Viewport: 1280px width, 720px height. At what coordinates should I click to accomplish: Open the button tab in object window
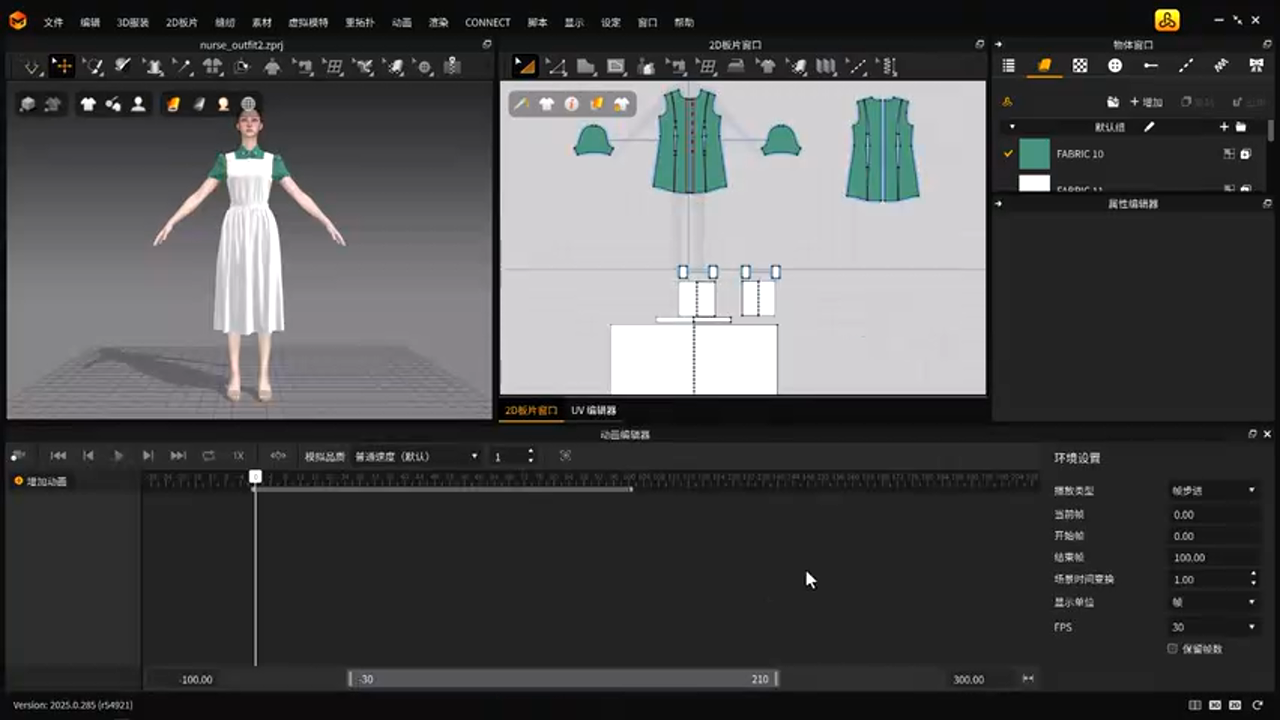point(1115,66)
